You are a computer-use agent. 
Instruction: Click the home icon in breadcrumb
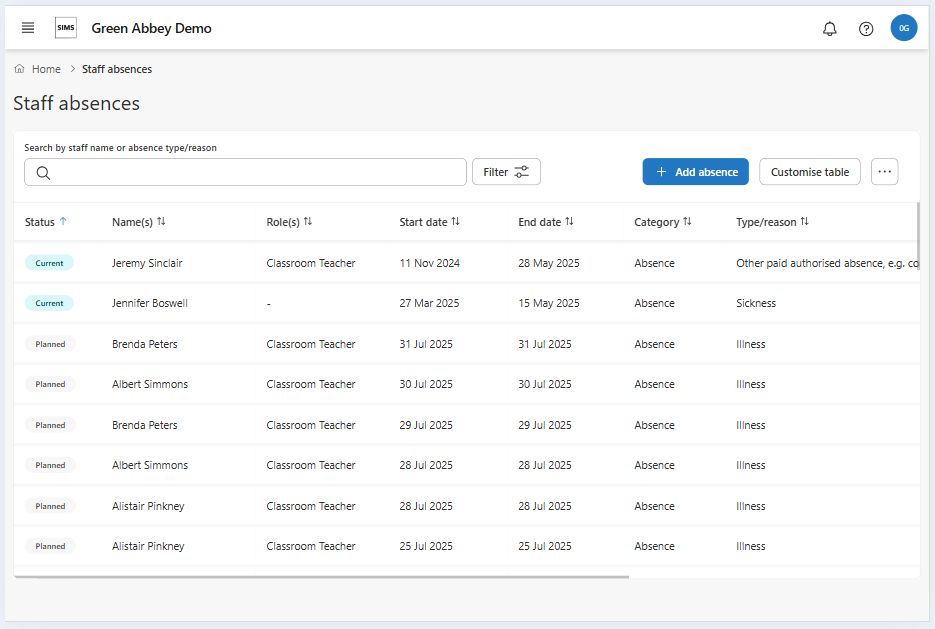(20, 69)
